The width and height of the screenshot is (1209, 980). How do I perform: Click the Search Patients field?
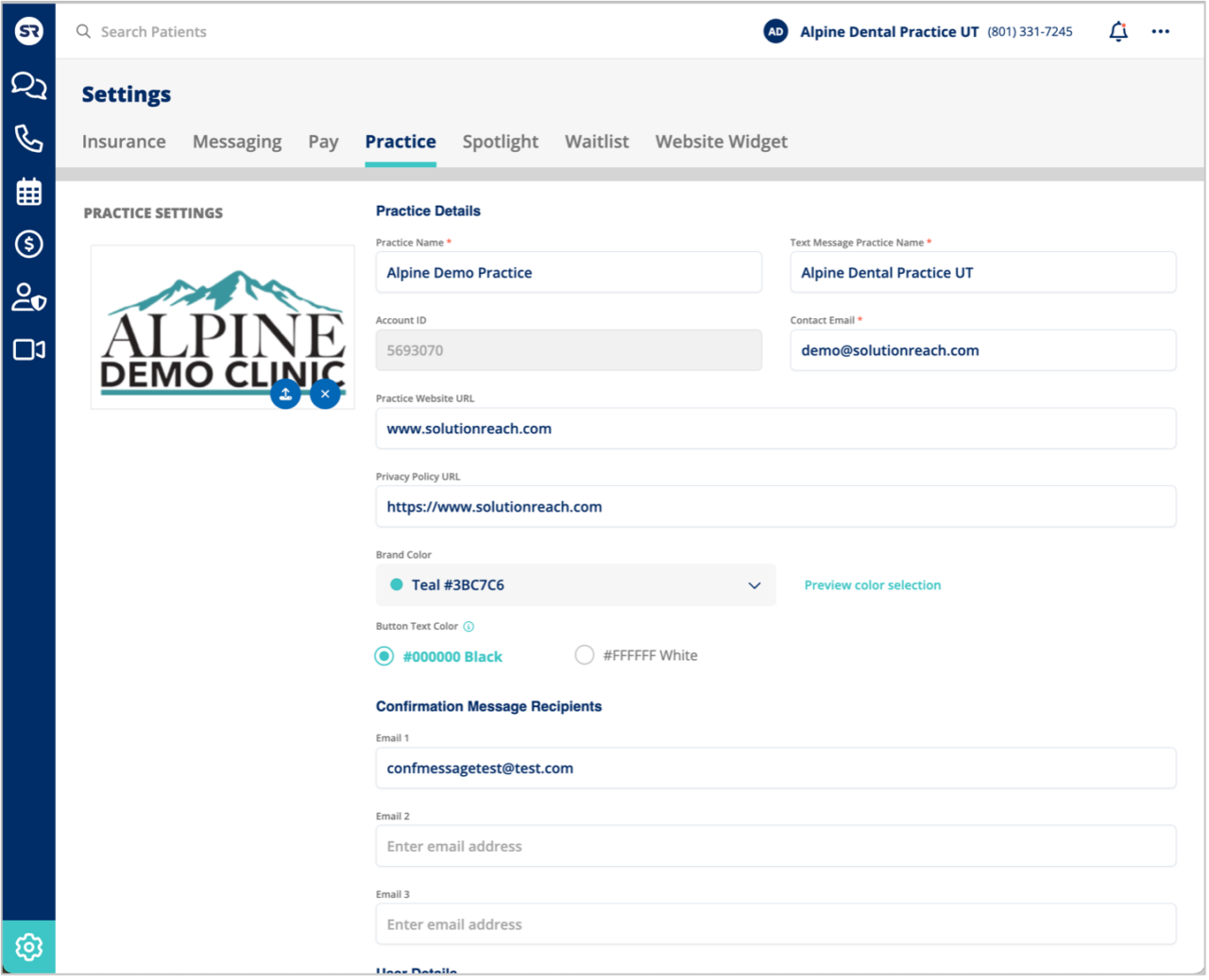(153, 31)
